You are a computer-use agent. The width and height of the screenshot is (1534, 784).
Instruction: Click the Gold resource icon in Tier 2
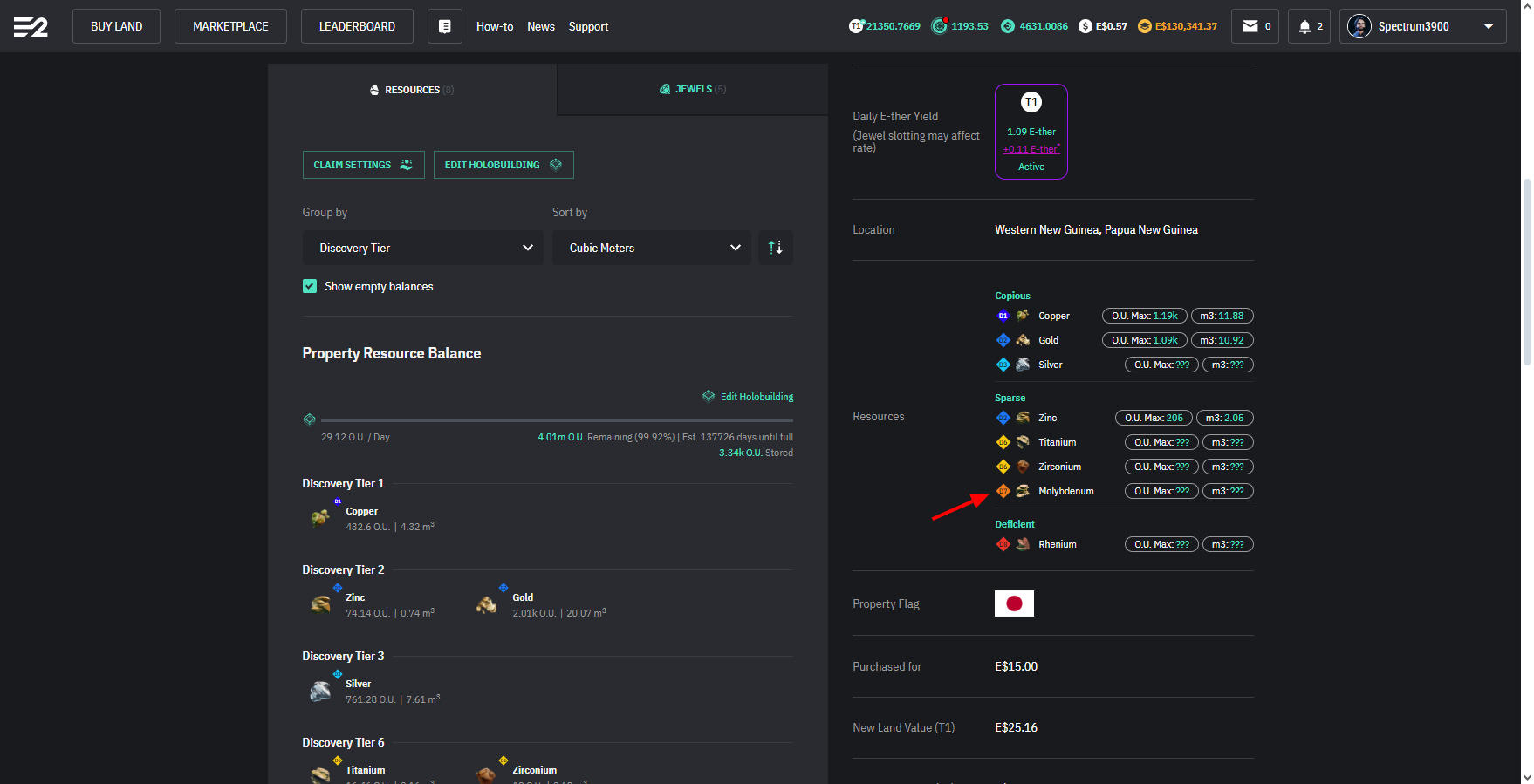click(x=486, y=604)
